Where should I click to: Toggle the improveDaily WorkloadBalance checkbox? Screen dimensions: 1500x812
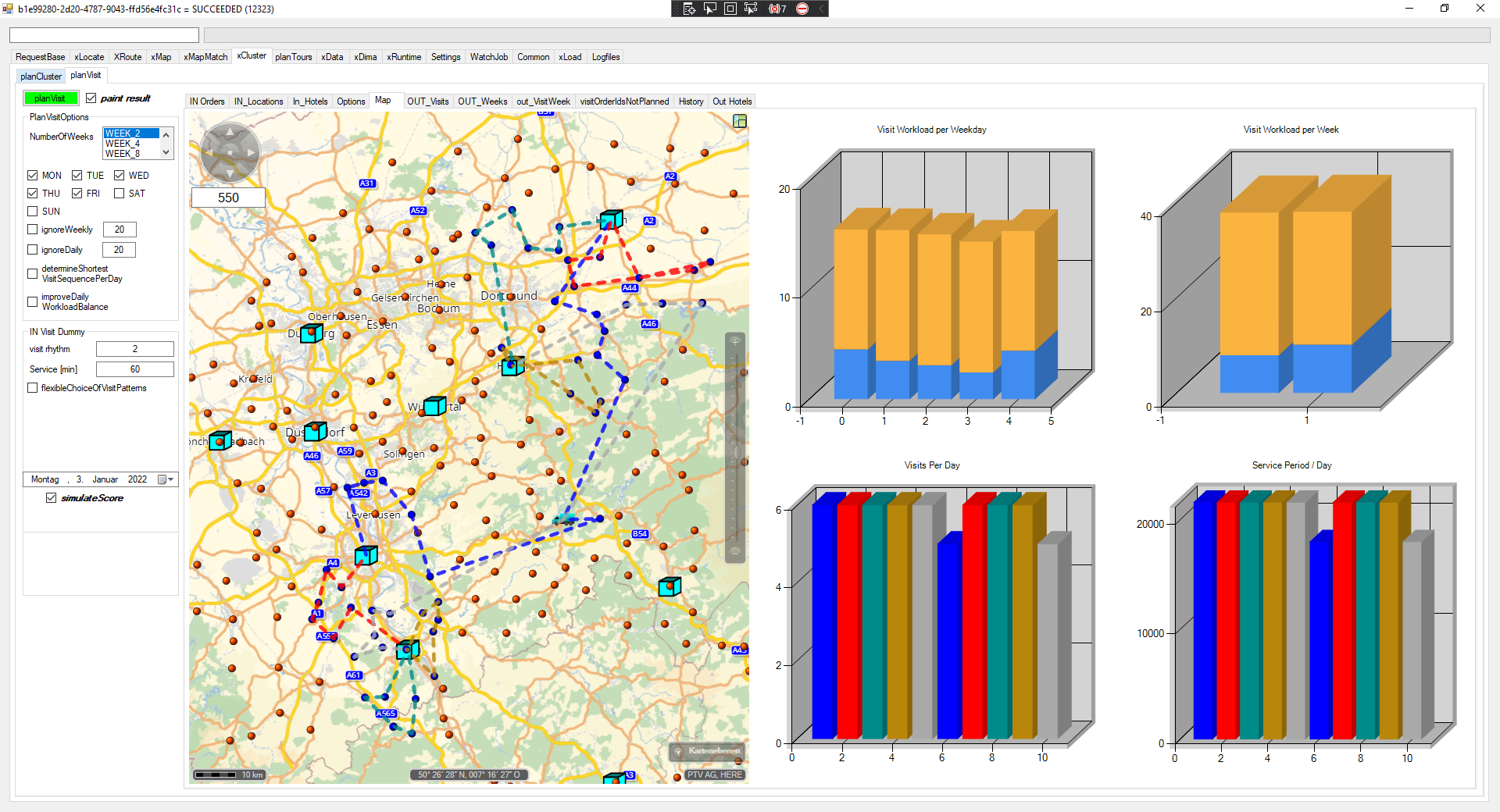click(x=33, y=302)
